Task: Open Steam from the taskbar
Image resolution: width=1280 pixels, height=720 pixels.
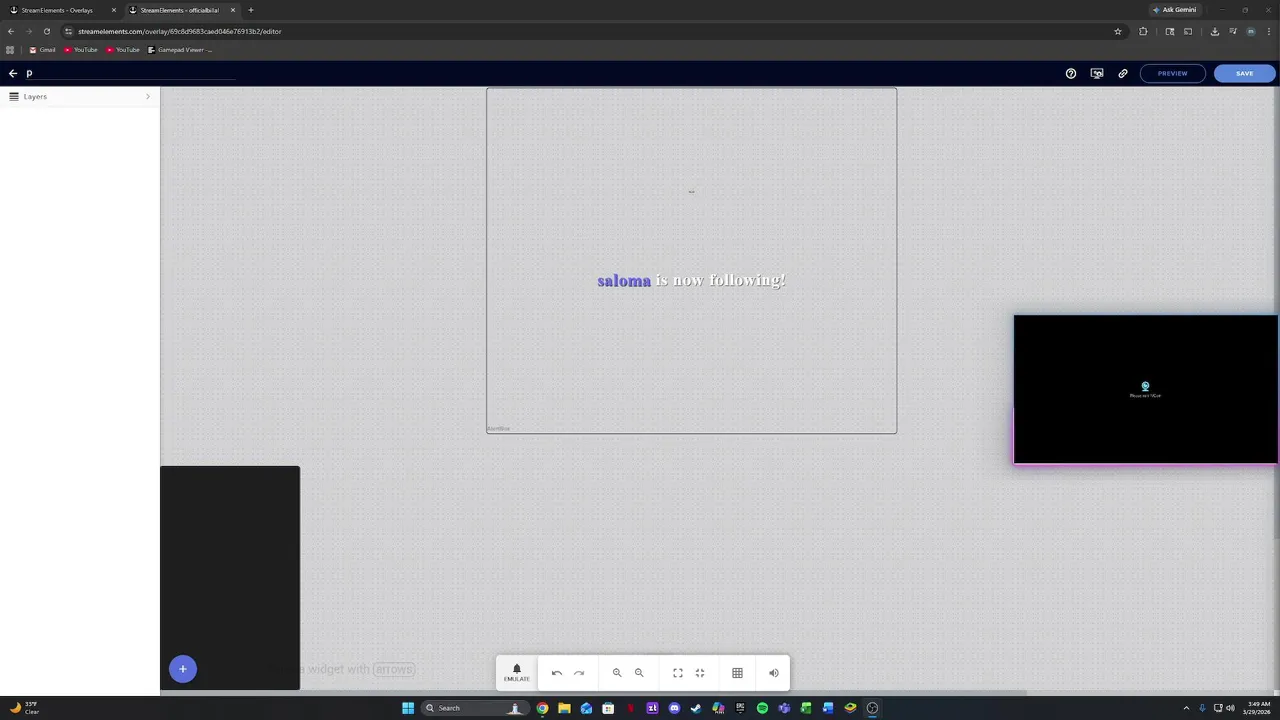Action: [696, 708]
